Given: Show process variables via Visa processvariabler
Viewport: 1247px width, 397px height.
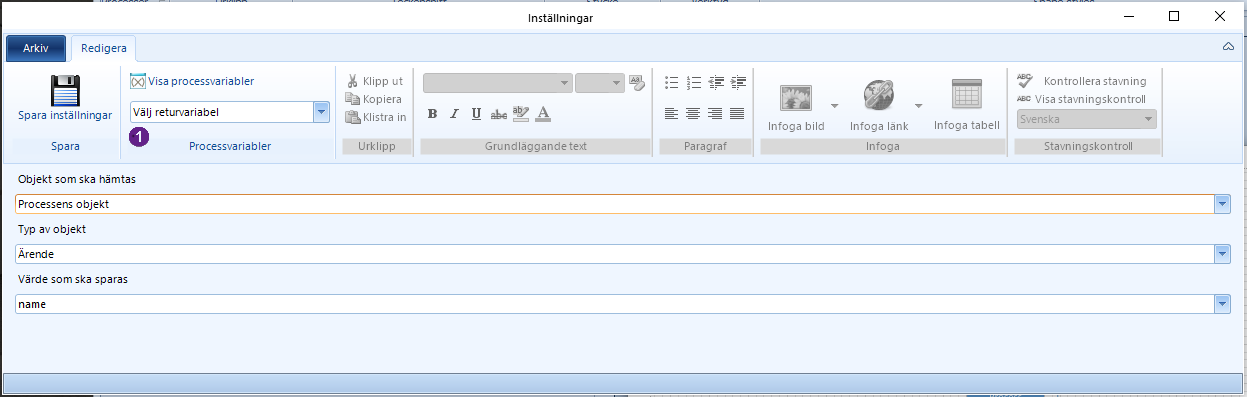Looking at the screenshot, I should (x=192, y=81).
